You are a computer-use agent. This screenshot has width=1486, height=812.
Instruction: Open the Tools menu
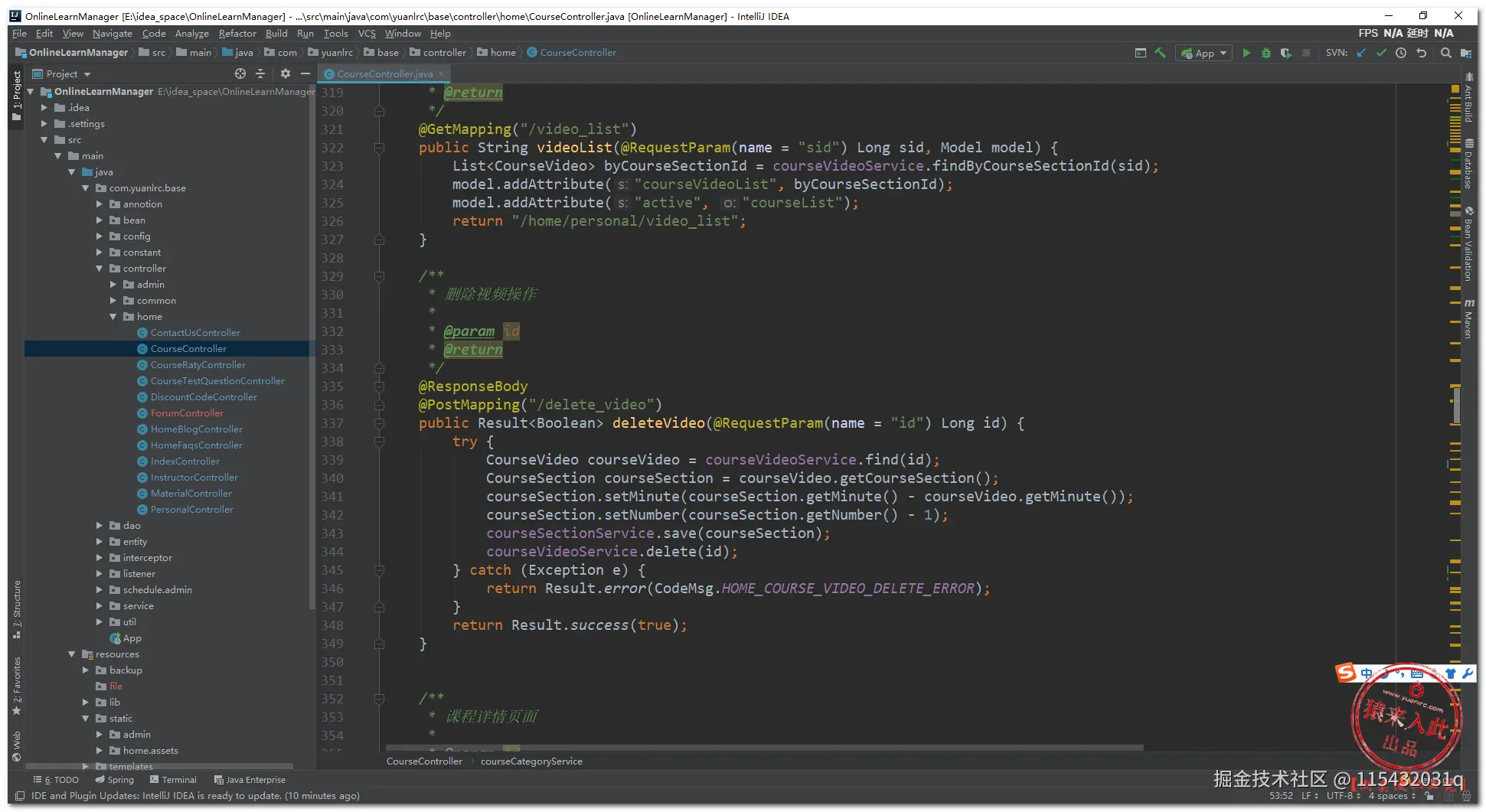(335, 34)
